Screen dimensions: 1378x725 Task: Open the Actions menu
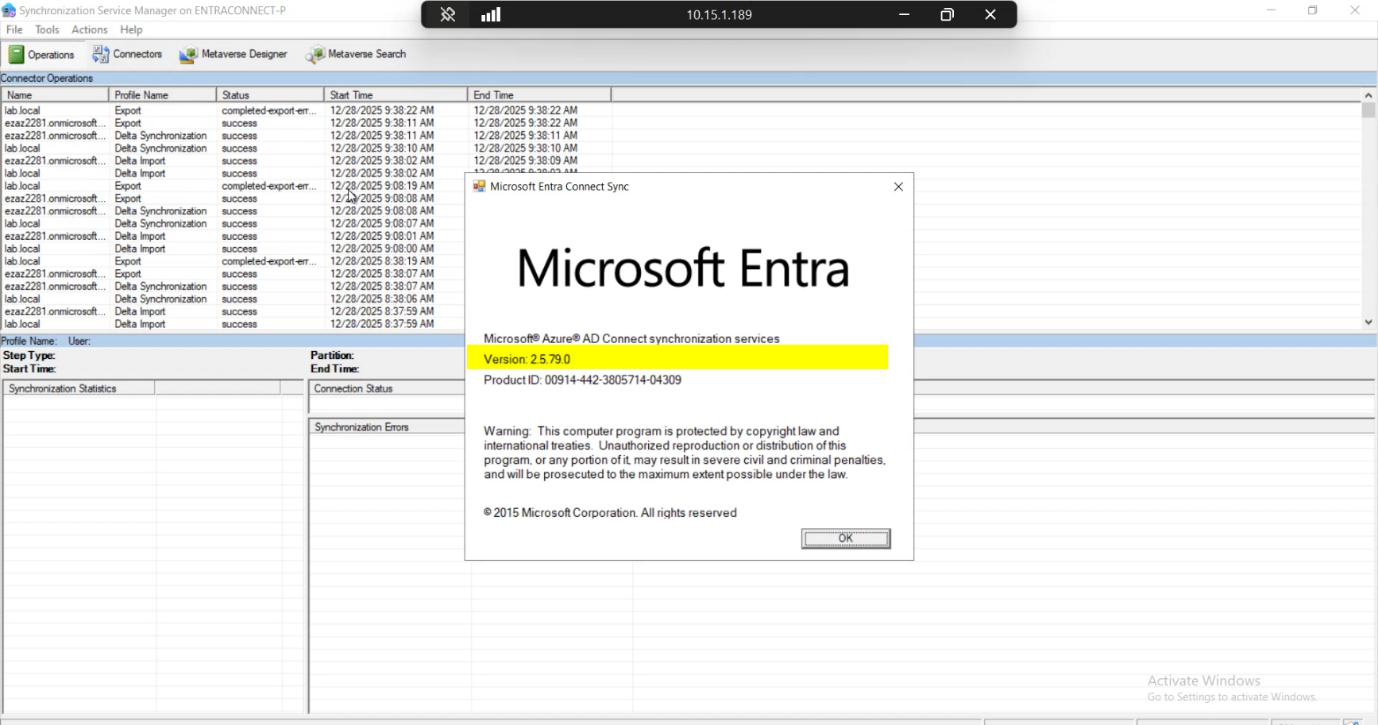[x=89, y=30]
